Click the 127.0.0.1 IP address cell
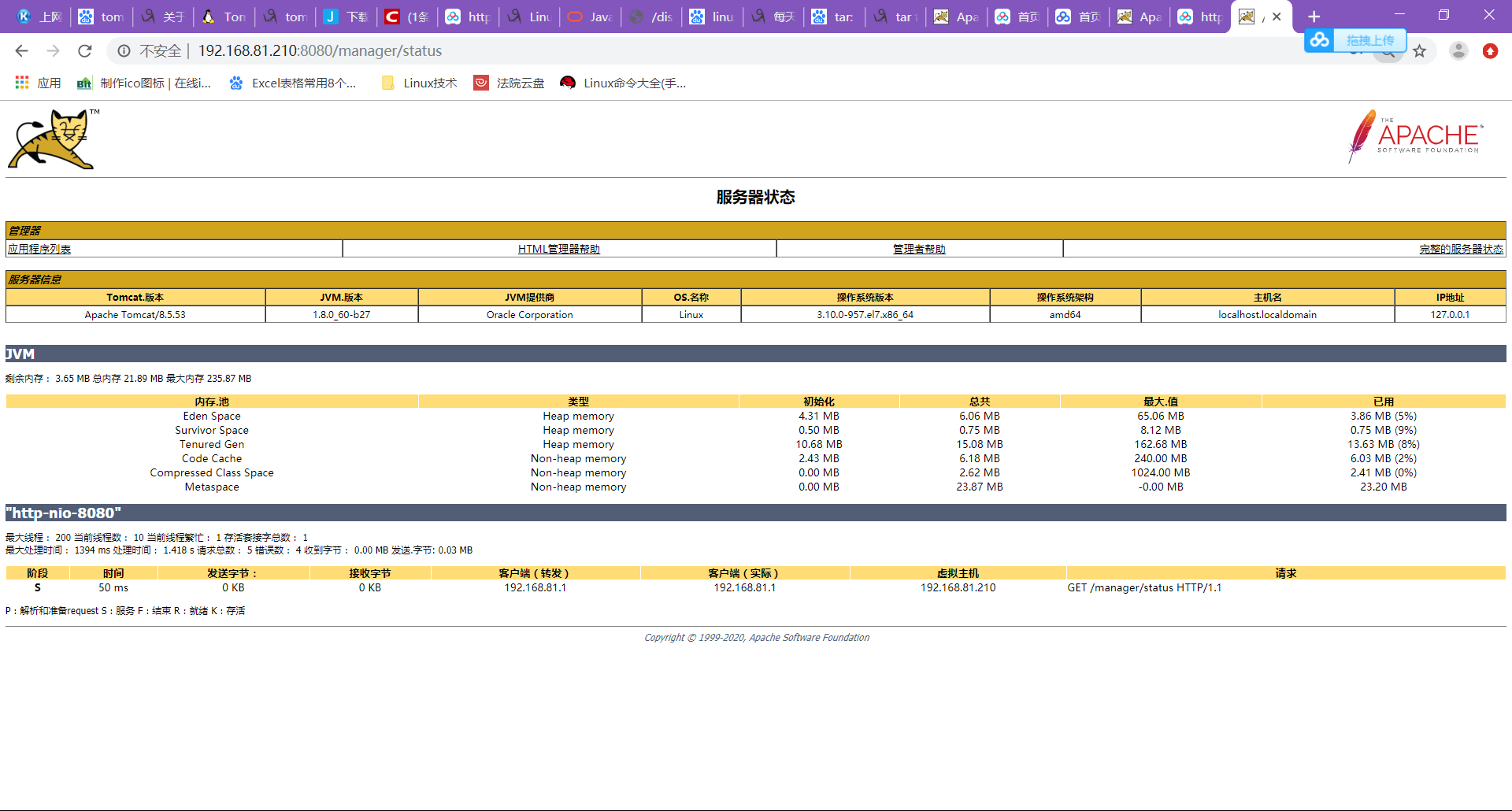 (1451, 315)
